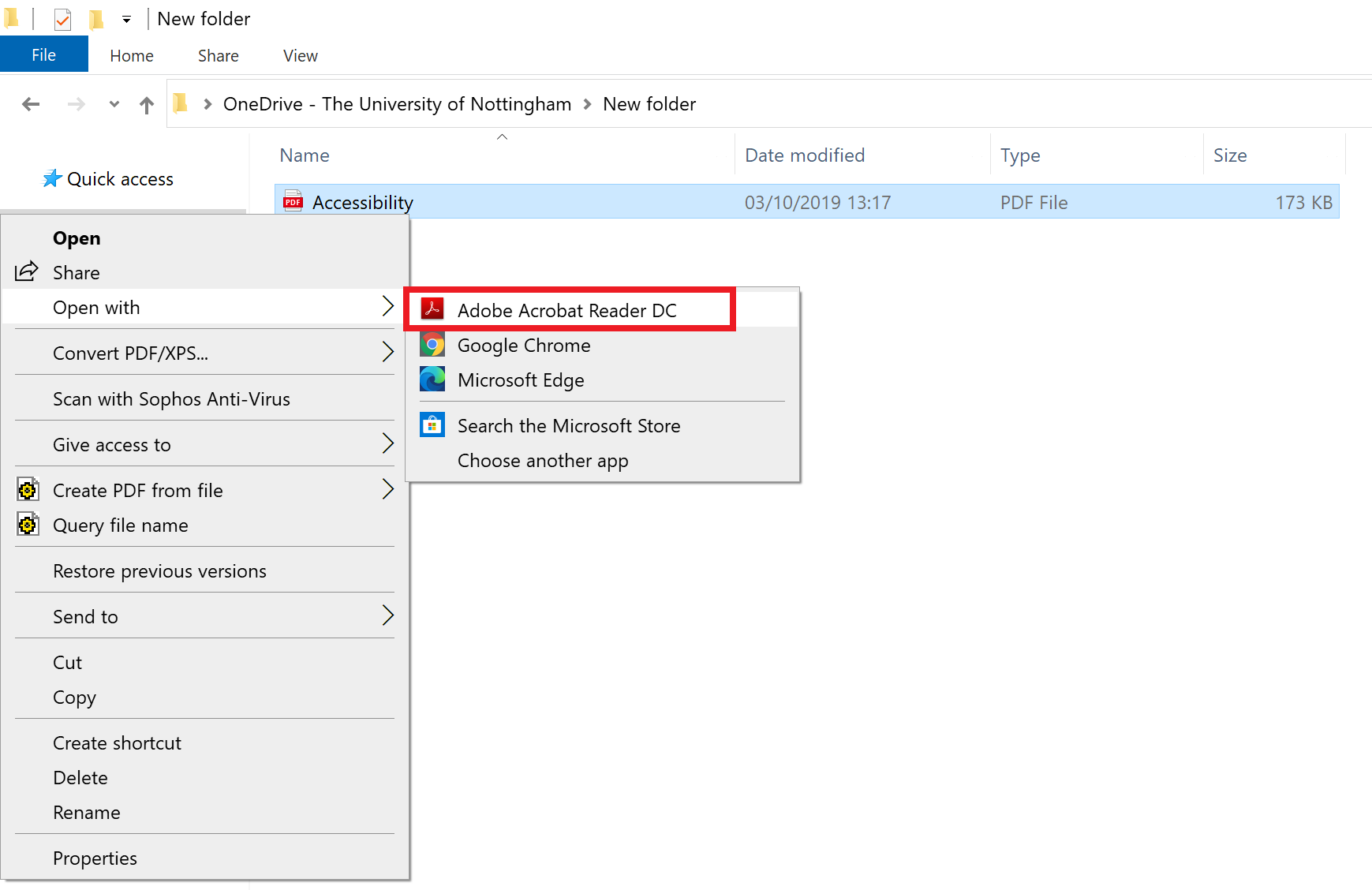Expand the Send to submenu arrow

pyautogui.click(x=387, y=615)
